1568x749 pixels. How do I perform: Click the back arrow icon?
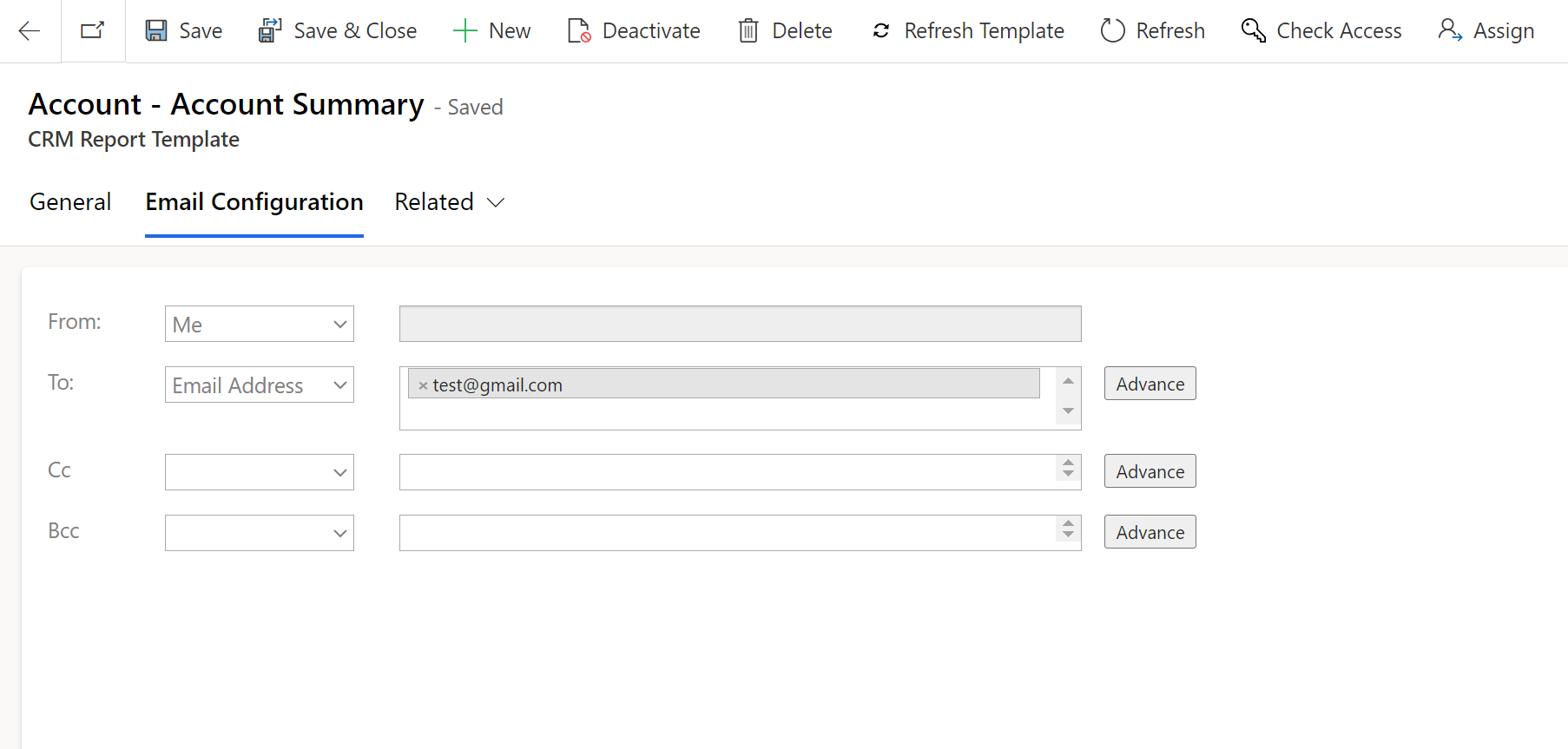click(x=30, y=31)
